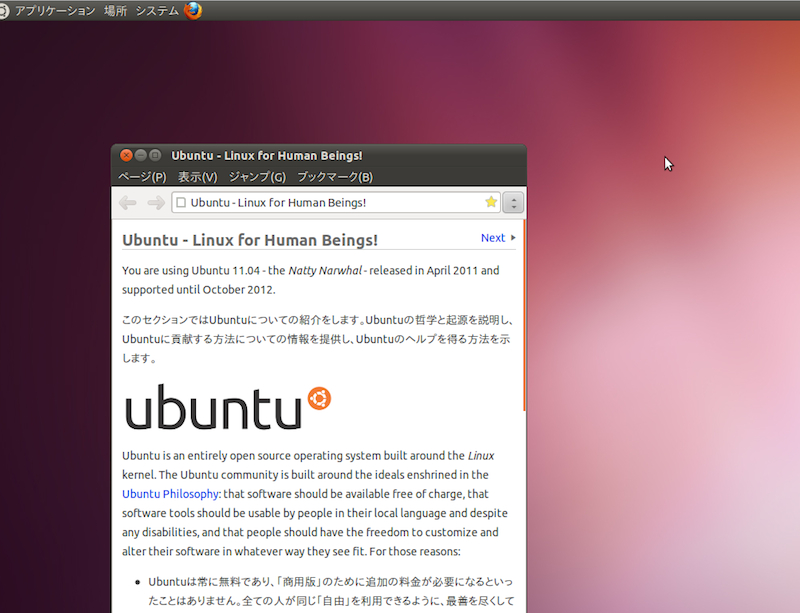Click the large ubuntu logo image
Image resolution: width=800 pixels, height=613 pixels.
click(x=228, y=407)
